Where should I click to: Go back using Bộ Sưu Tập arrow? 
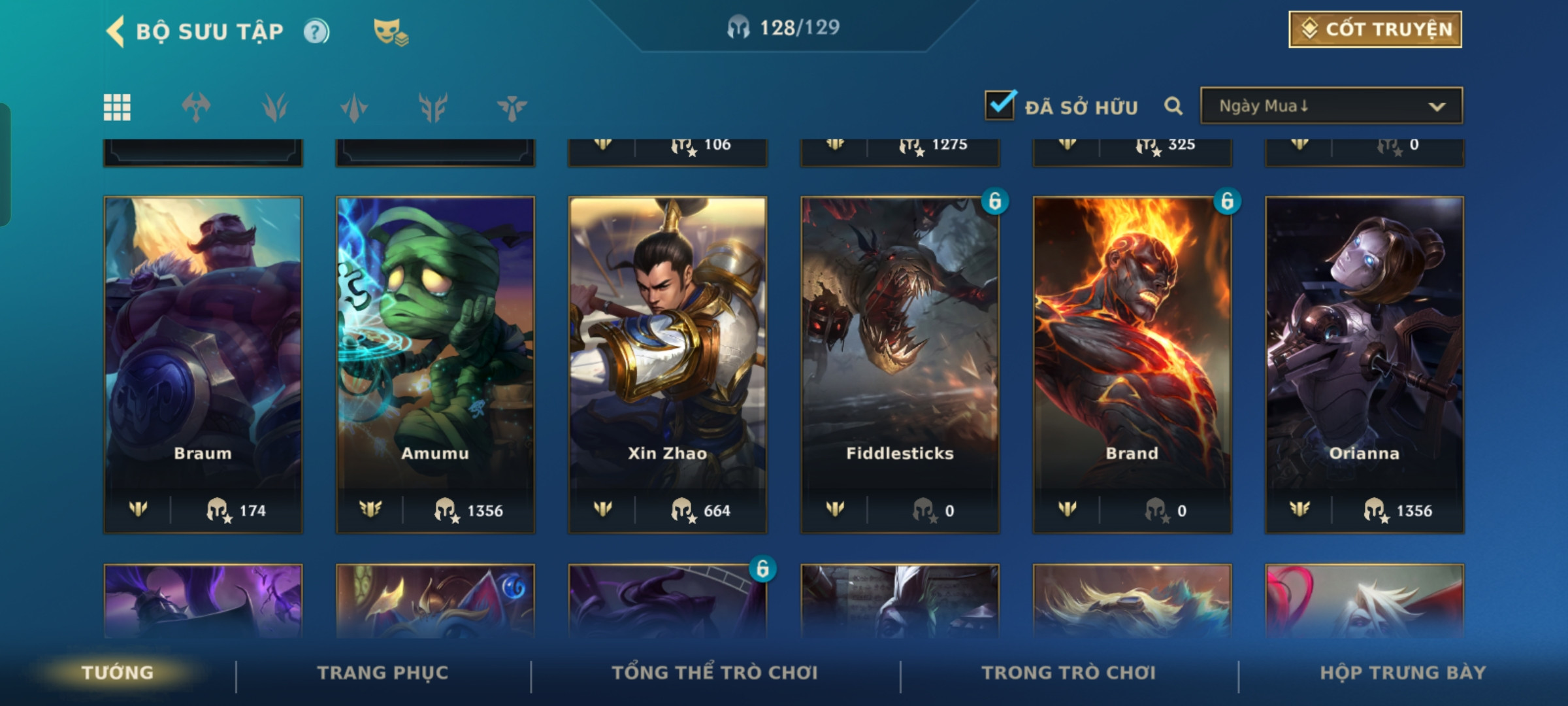click(115, 31)
